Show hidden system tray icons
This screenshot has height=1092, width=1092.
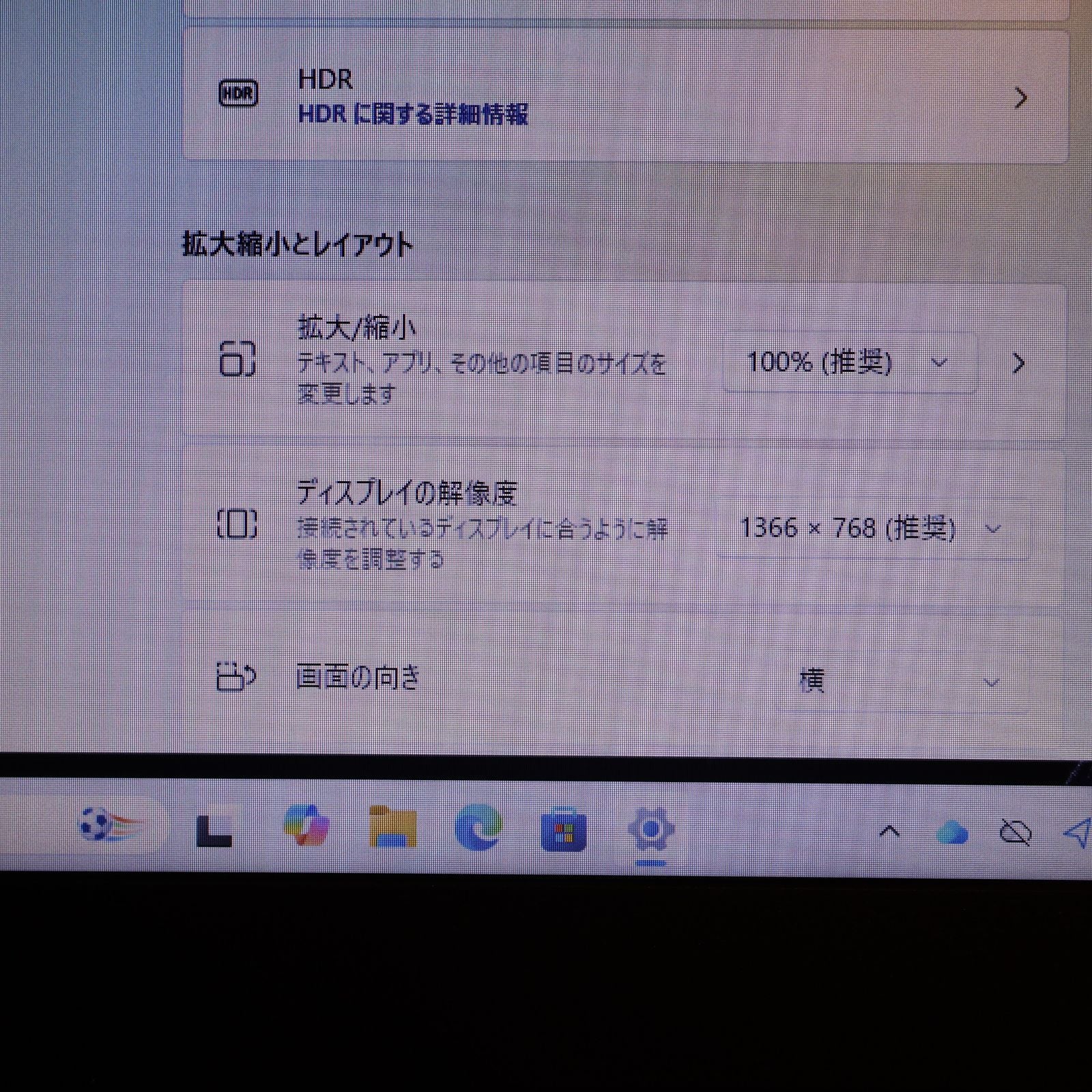pos(889,831)
